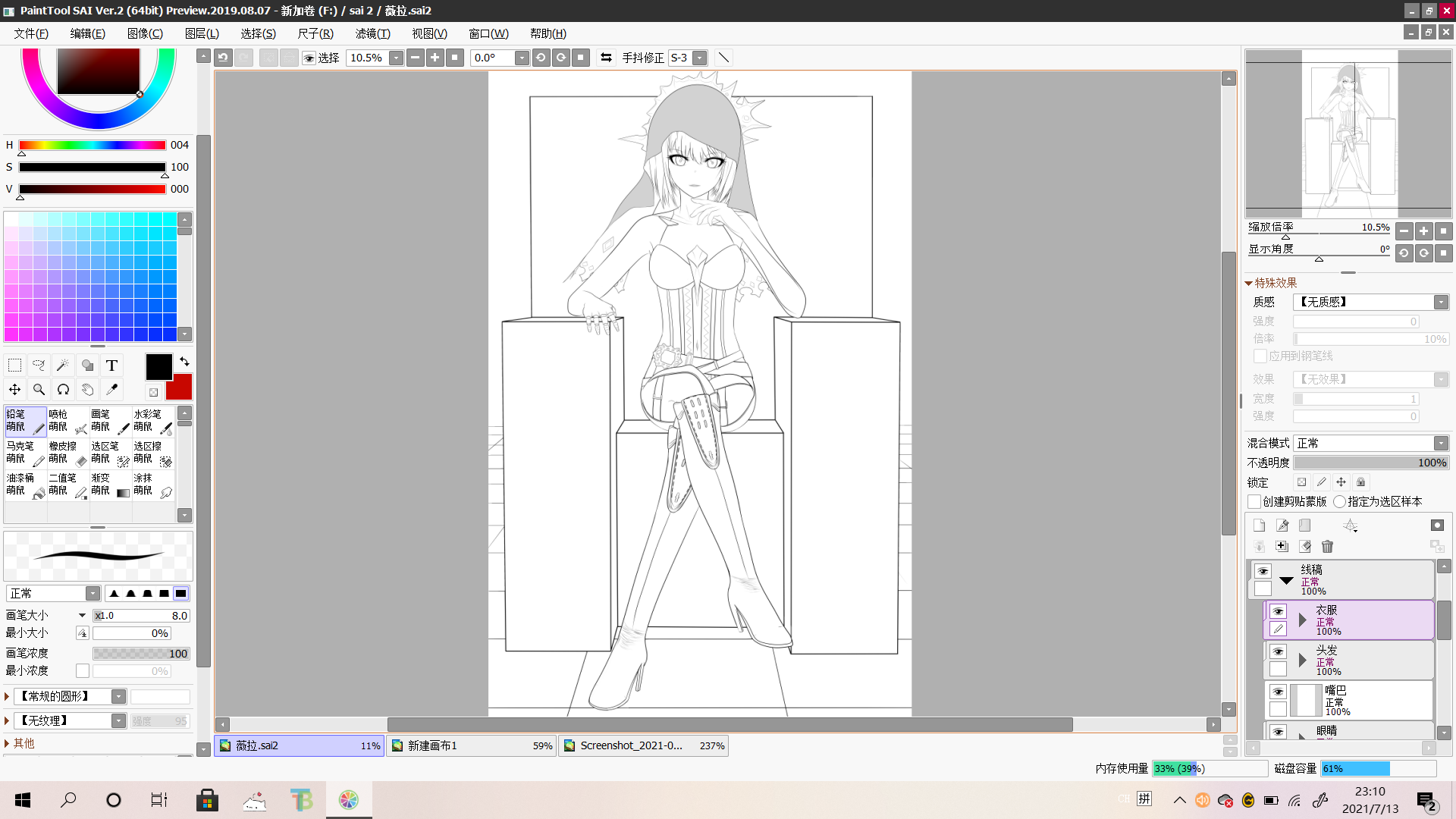Enable 创建剪贴蒙版 clipping mask checkbox
This screenshot has width=1456, height=819.
click(x=1254, y=502)
